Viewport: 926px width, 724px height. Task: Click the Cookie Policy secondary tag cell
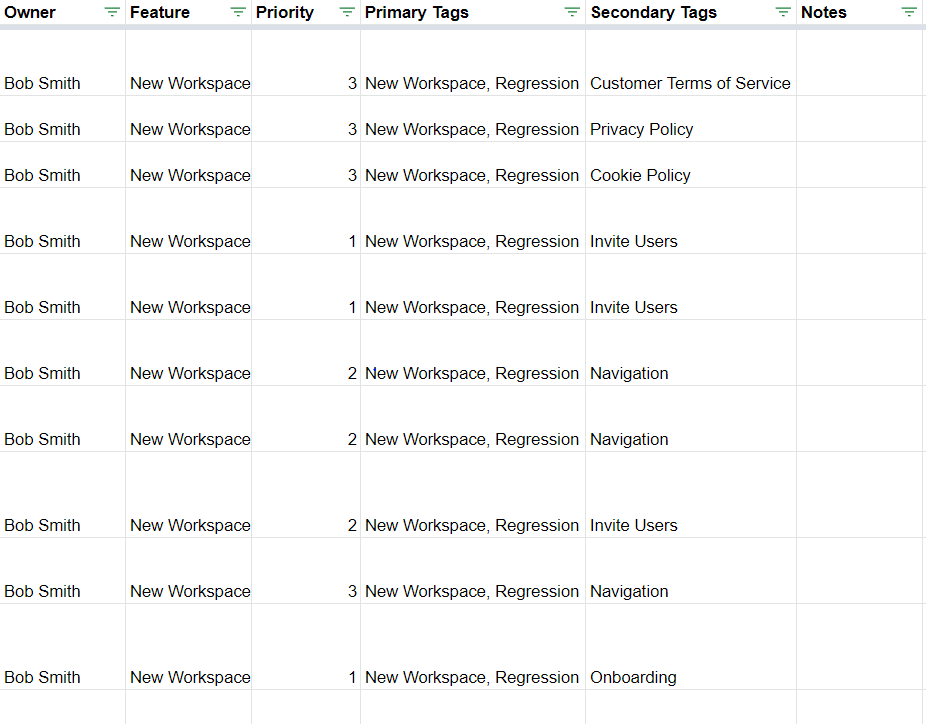click(x=640, y=175)
